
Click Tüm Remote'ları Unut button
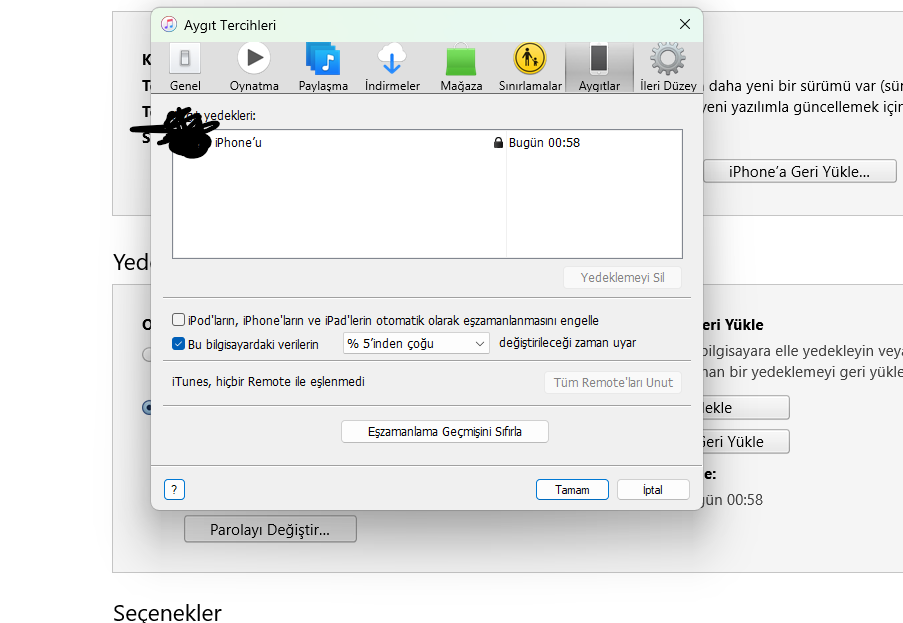coord(613,382)
